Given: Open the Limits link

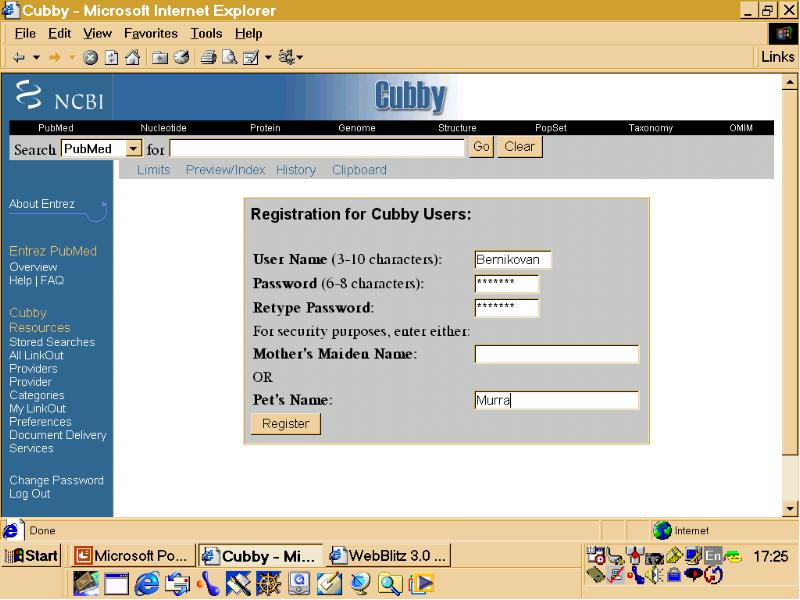Looking at the screenshot, I should pyautogui.click(x=154, y=170).
